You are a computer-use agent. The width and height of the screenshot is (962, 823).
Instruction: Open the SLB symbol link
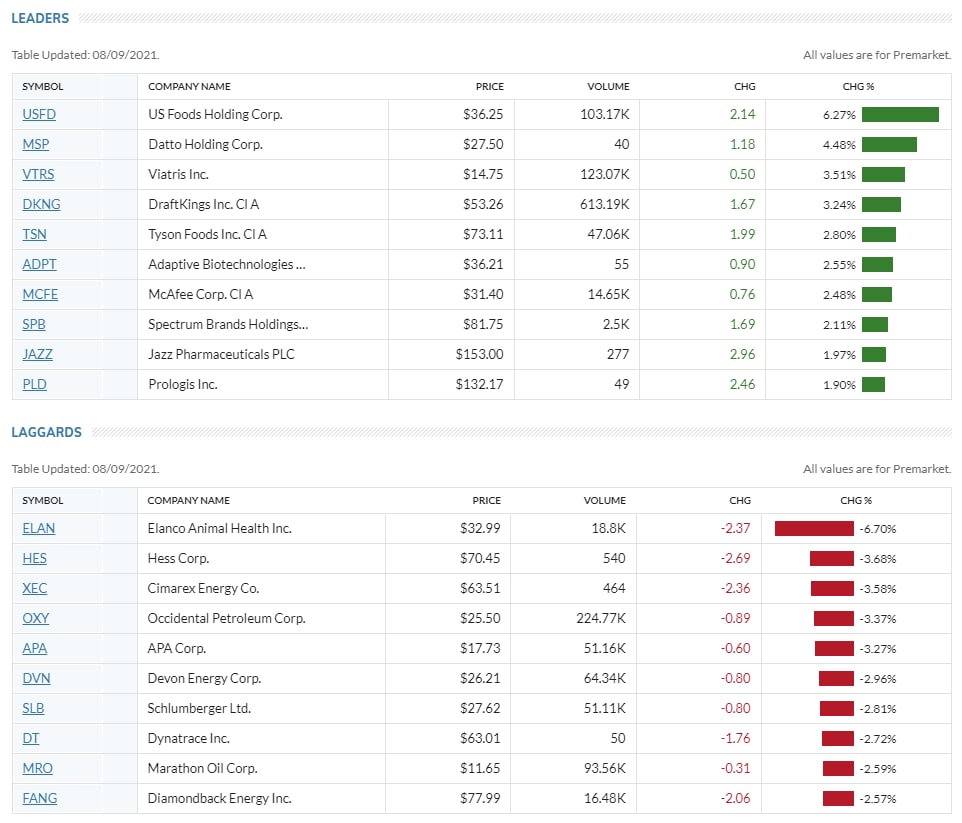(x=33, y=709)
